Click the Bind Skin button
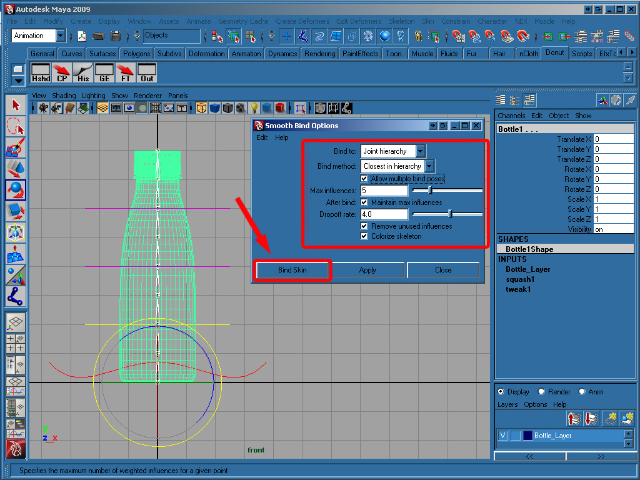The image size is (640, 480). point(291,270)
